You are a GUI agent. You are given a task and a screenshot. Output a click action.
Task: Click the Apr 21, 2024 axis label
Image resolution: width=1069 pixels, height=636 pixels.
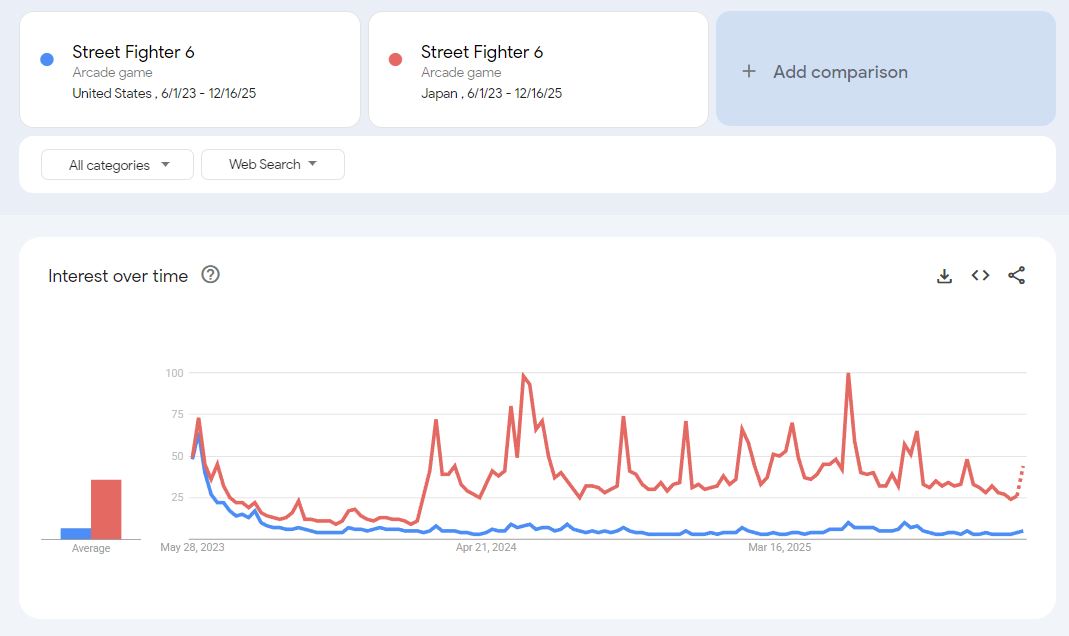[486, 547]
